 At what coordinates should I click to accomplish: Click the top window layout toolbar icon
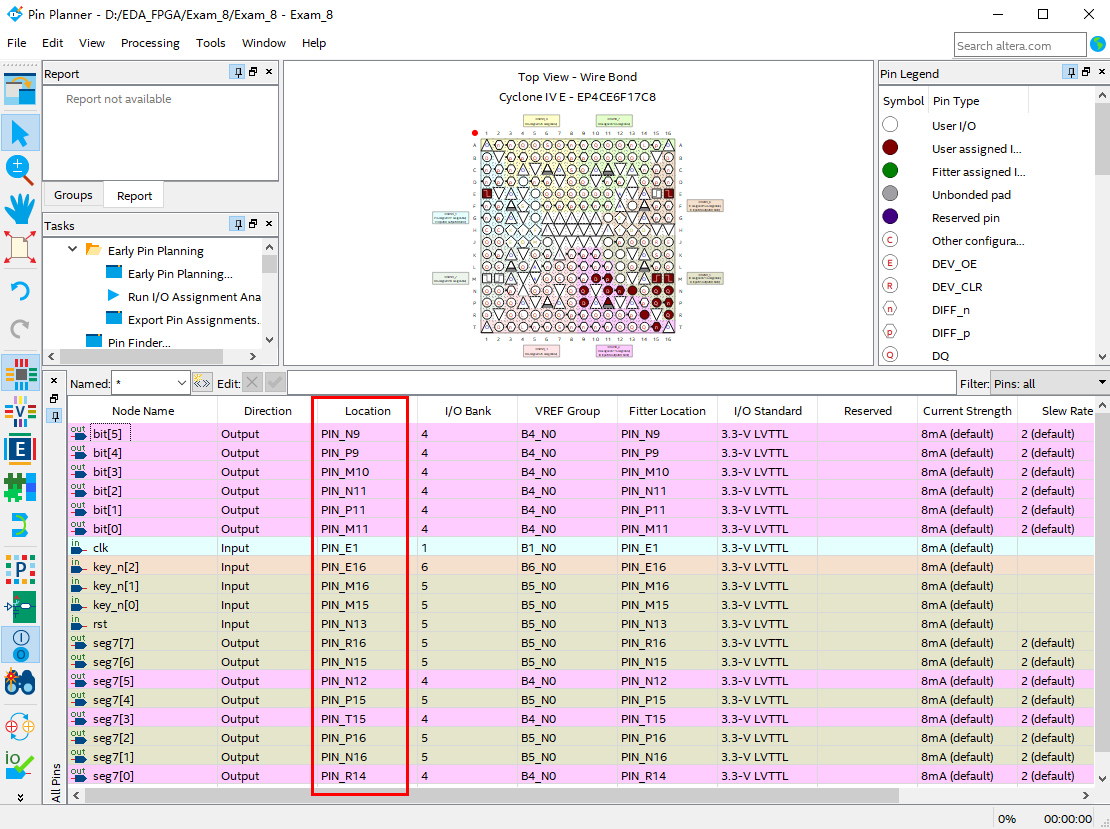pyautogui.click(x=20, y=88)
